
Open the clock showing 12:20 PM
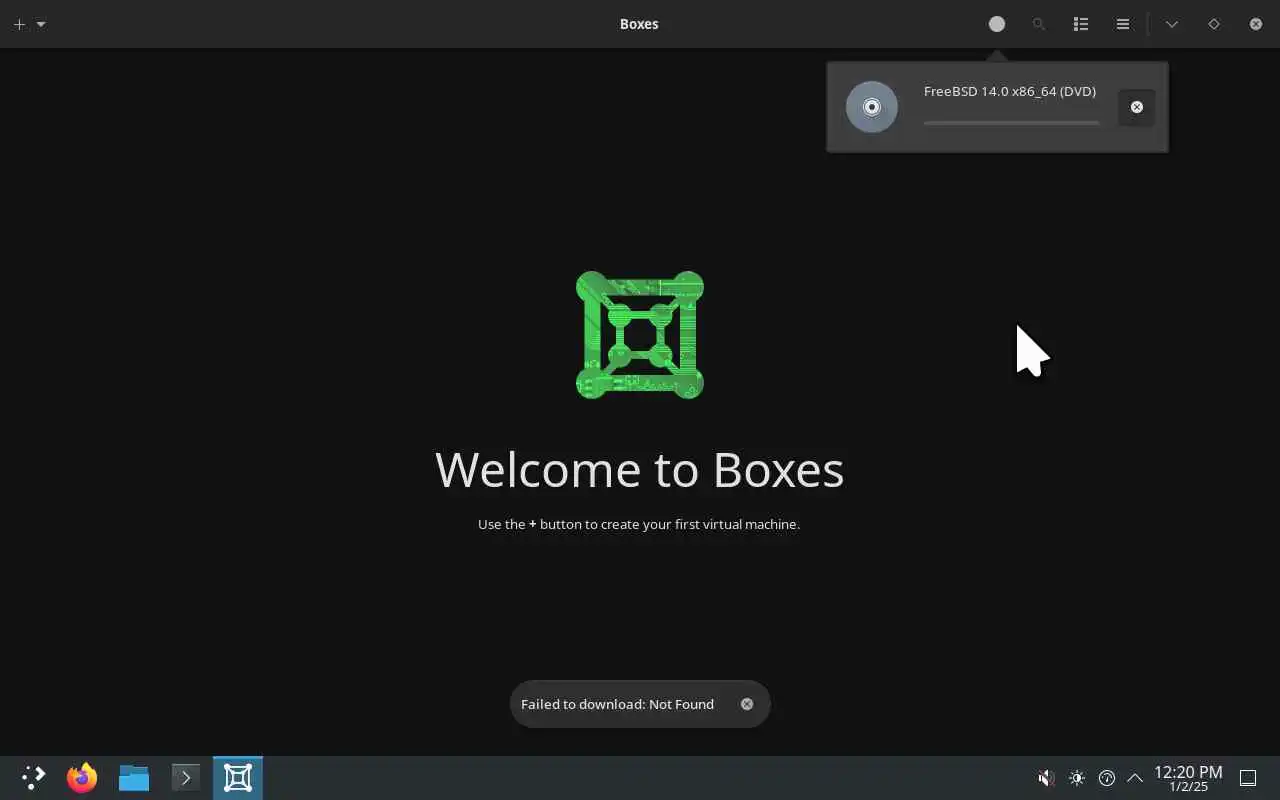point(1188,778)
